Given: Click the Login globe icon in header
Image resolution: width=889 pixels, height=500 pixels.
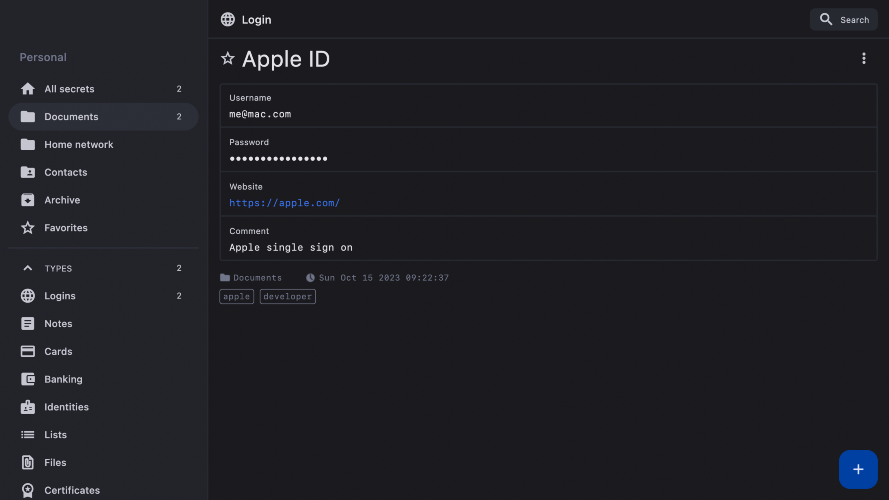Looking at the screenshot, I should [227, 19].
